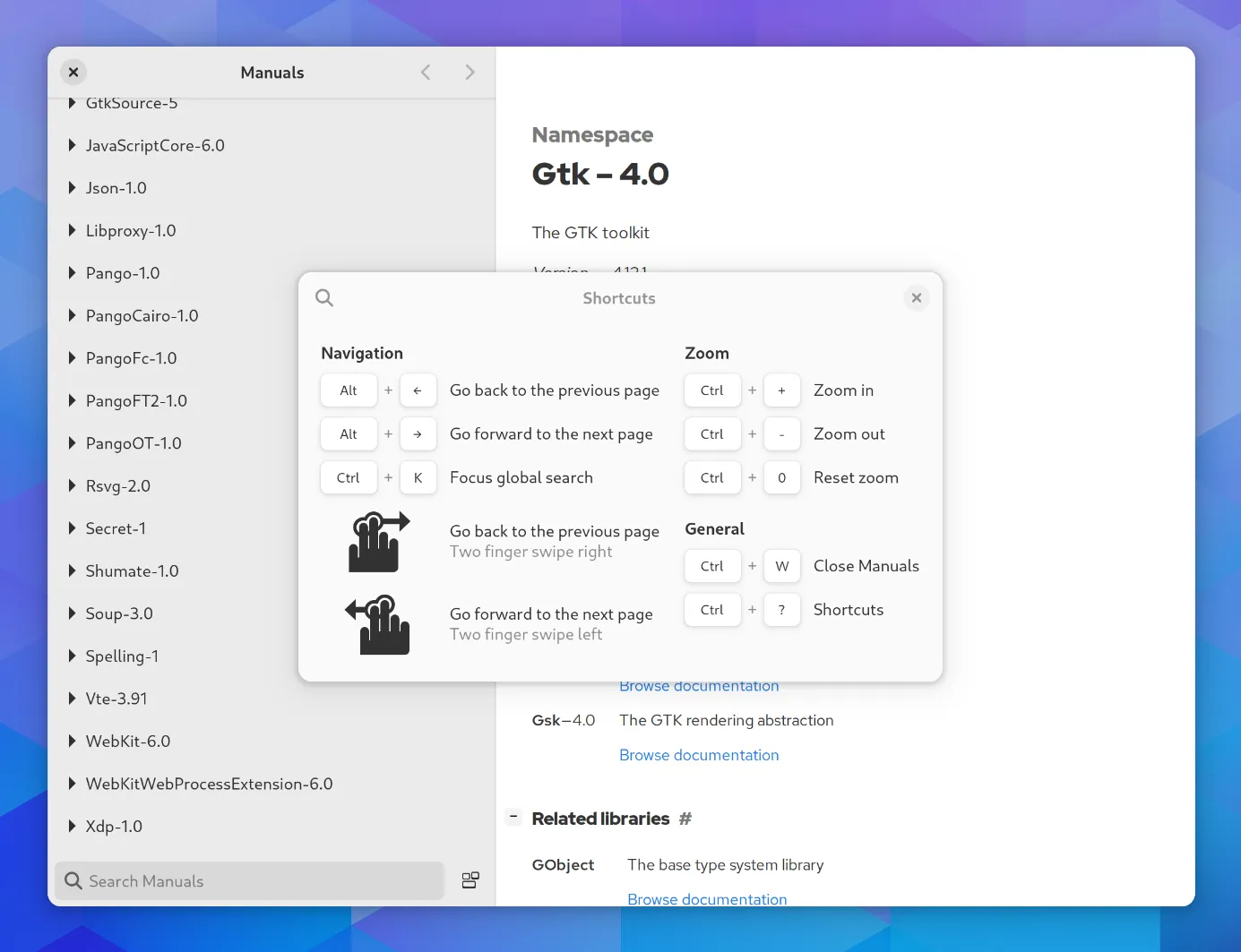This screenshot has width=1241, height=952.
Task: Expand the Pango-1.0 documentation entry
Action: pos(73,273)
